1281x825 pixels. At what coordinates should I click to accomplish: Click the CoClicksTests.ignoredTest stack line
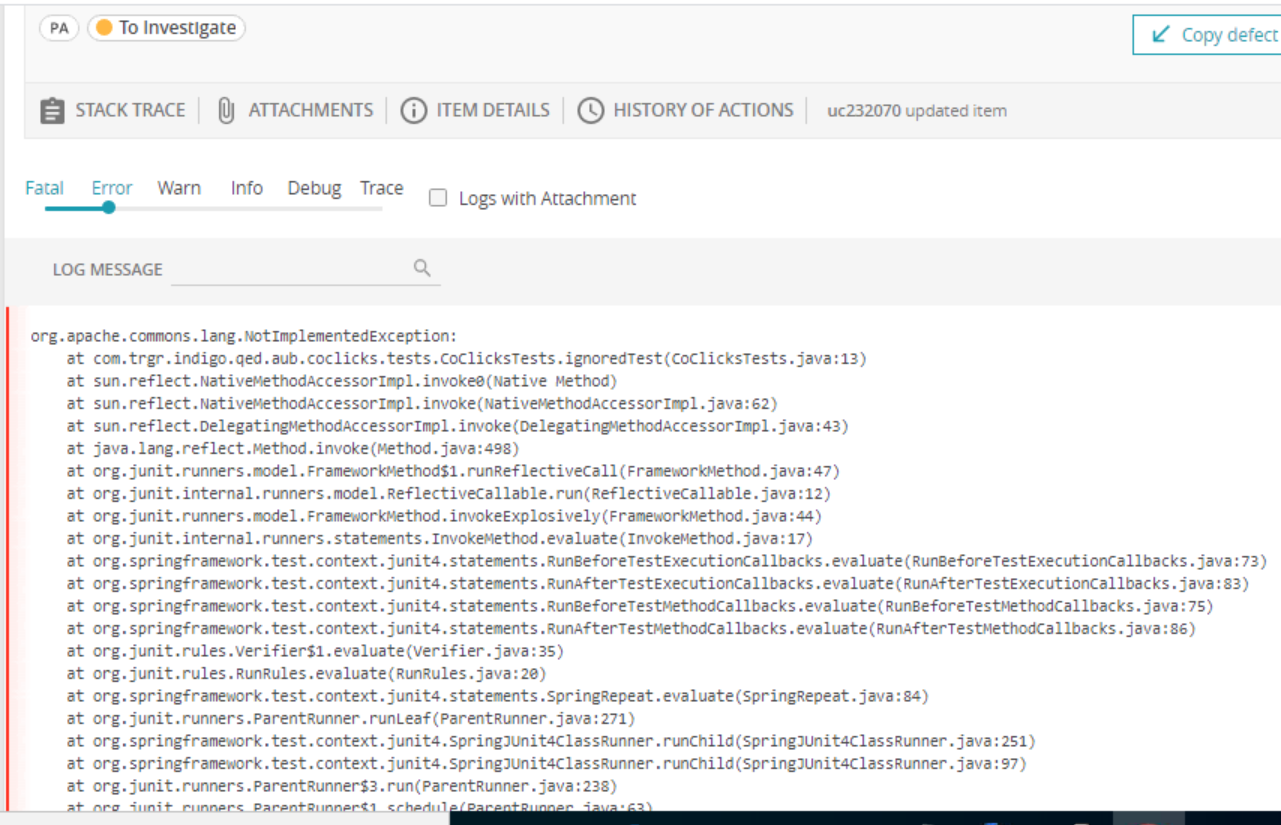click(466, 358)
